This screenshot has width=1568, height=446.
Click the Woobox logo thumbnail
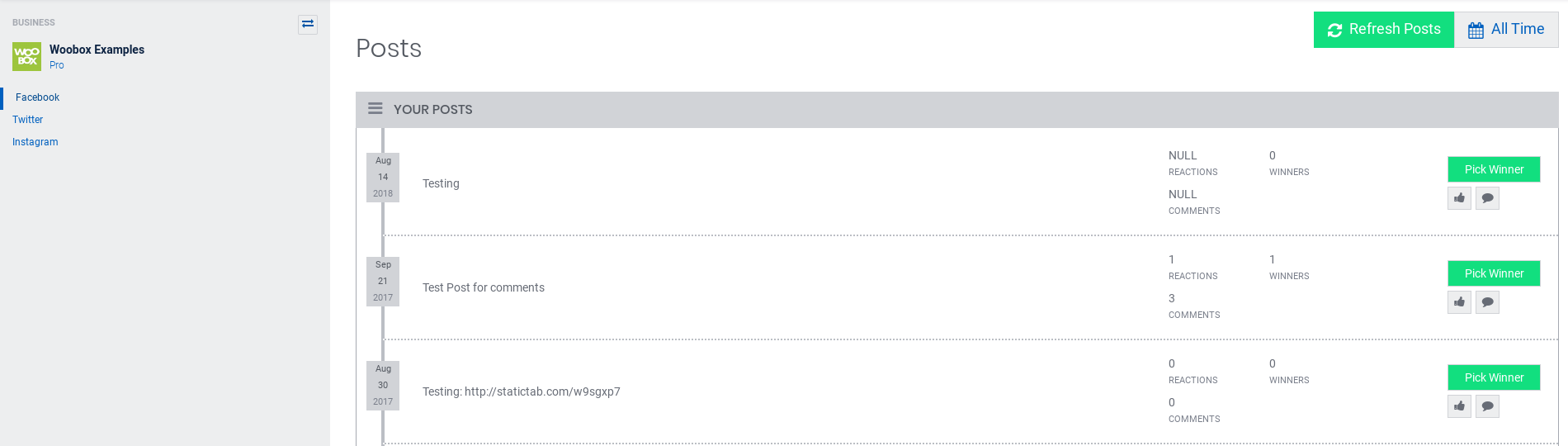27,56
